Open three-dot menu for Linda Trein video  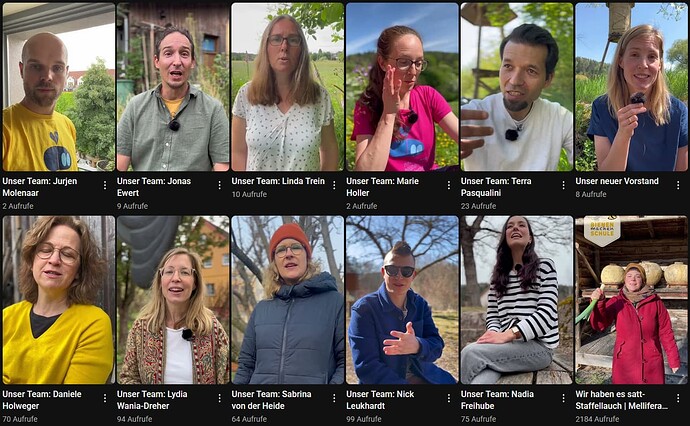click(x=334, y=185)
